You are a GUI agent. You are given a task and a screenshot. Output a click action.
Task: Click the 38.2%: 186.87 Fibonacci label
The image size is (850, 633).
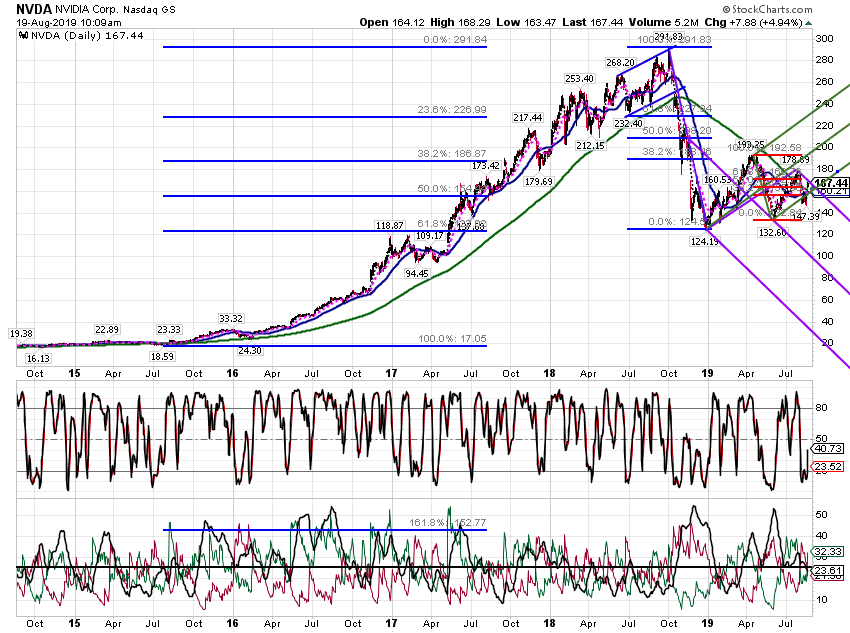452,153
